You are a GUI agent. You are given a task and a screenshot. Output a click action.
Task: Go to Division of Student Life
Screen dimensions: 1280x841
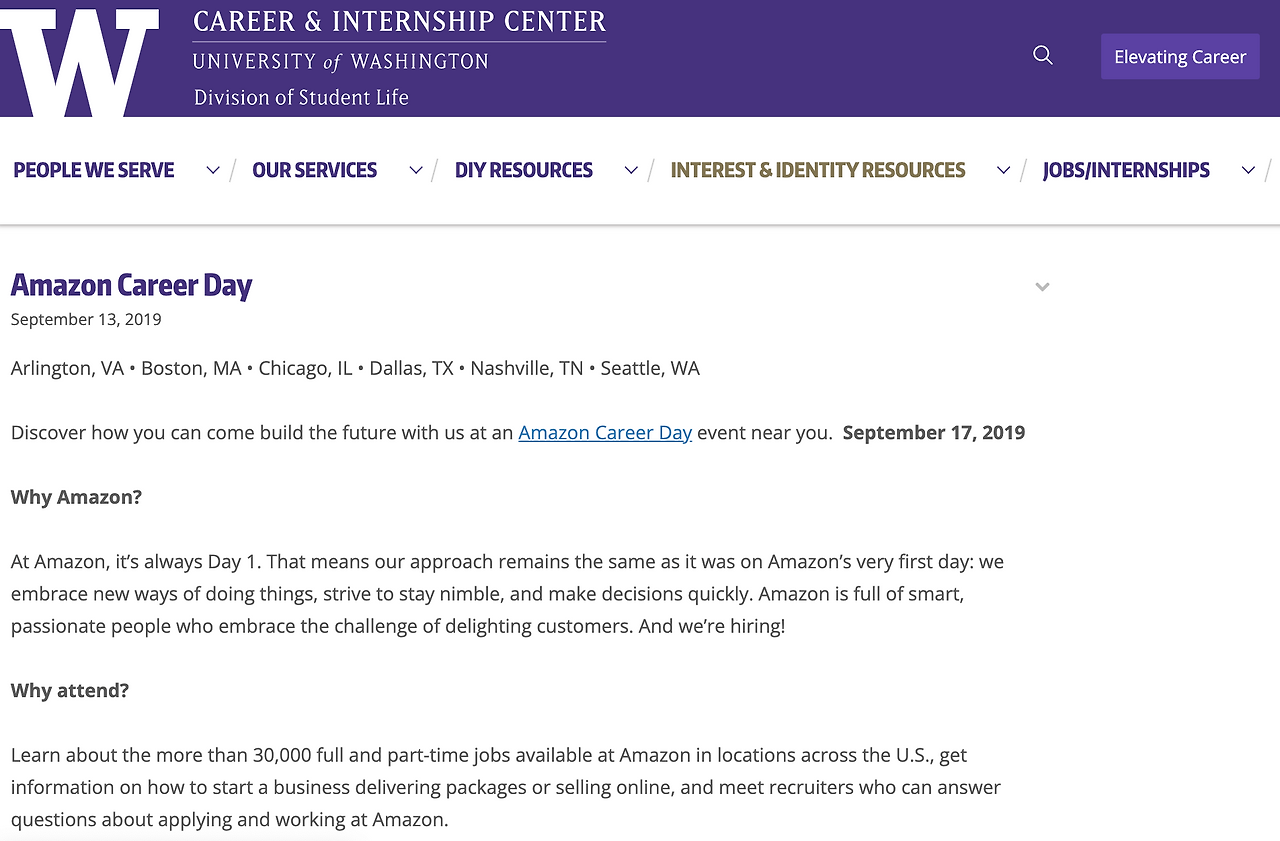pos(301,98)
